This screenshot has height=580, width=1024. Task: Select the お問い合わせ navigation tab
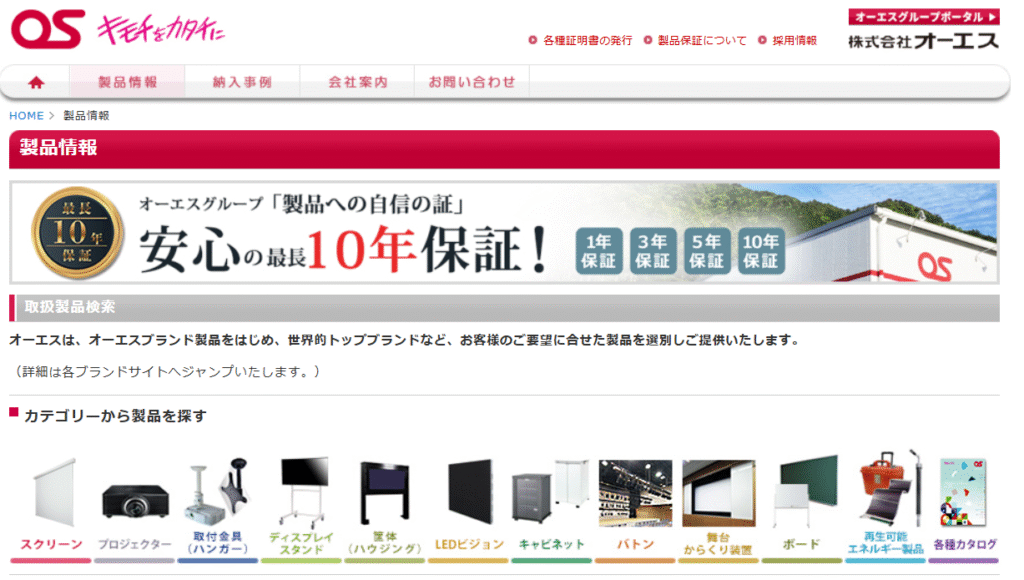(x=472, y=82)
